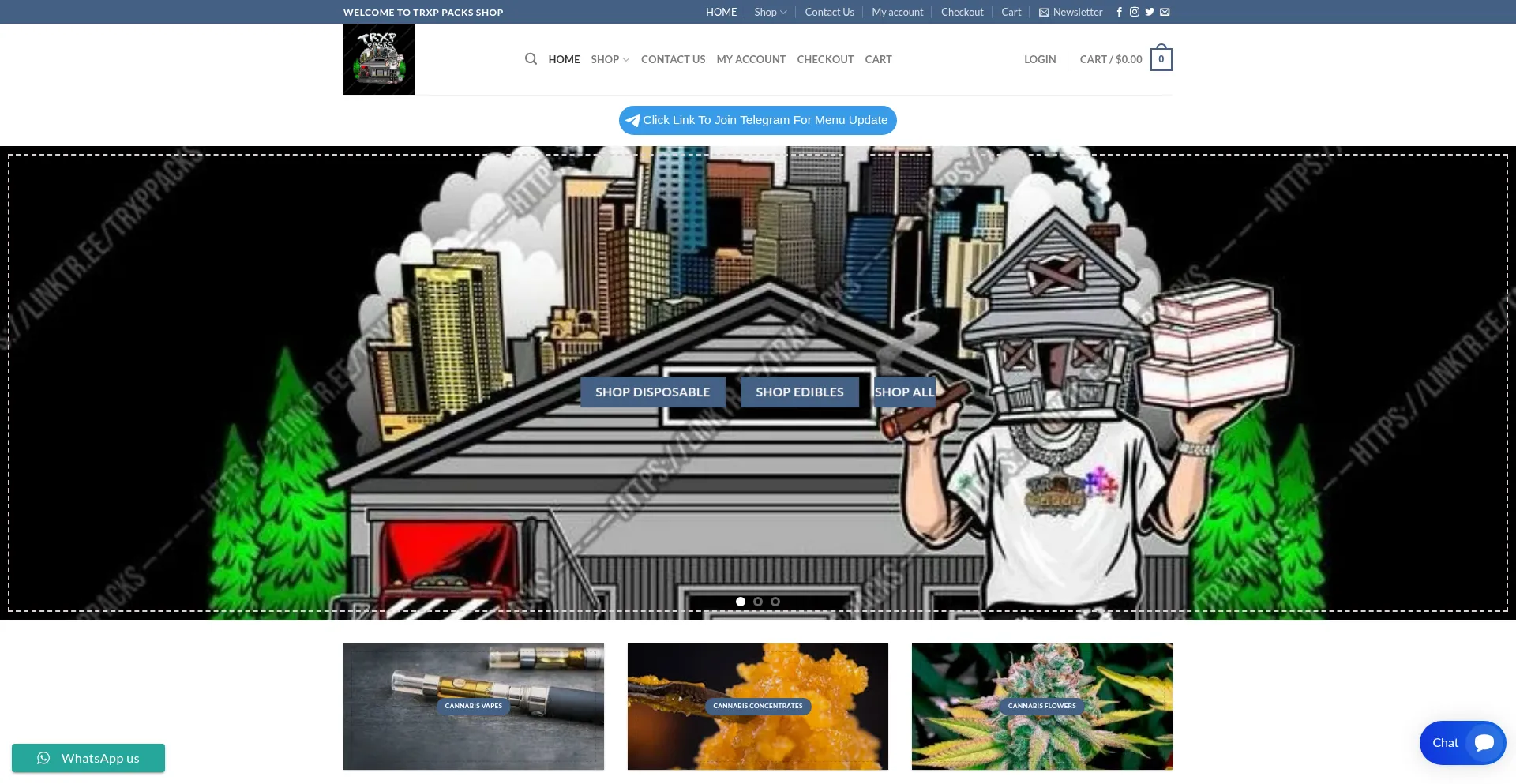Viewport: 1516px width, 784px height.
Task: Click the SHOP ALL button
Action: 905,392
